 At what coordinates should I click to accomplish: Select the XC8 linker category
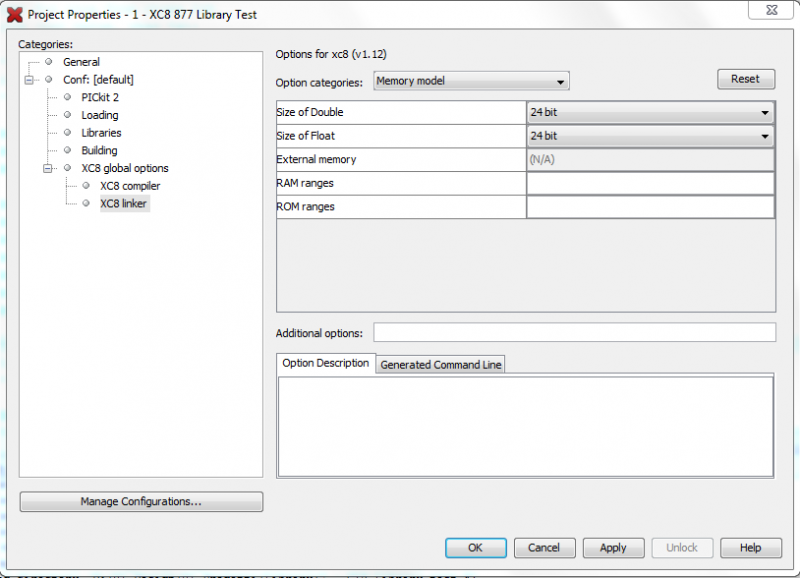coord(123,204)
